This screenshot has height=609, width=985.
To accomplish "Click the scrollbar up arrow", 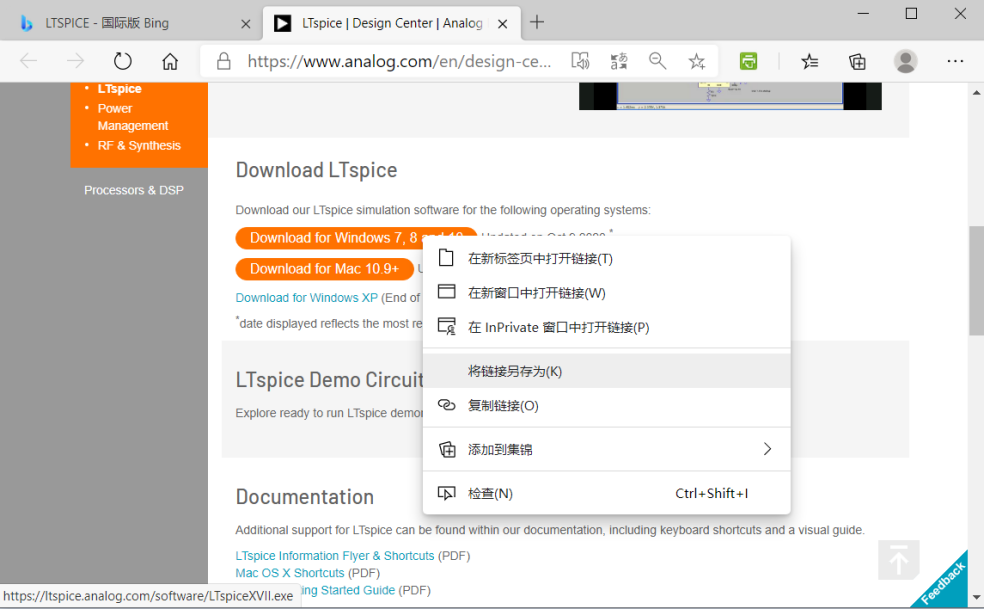I will coord(976,92).
